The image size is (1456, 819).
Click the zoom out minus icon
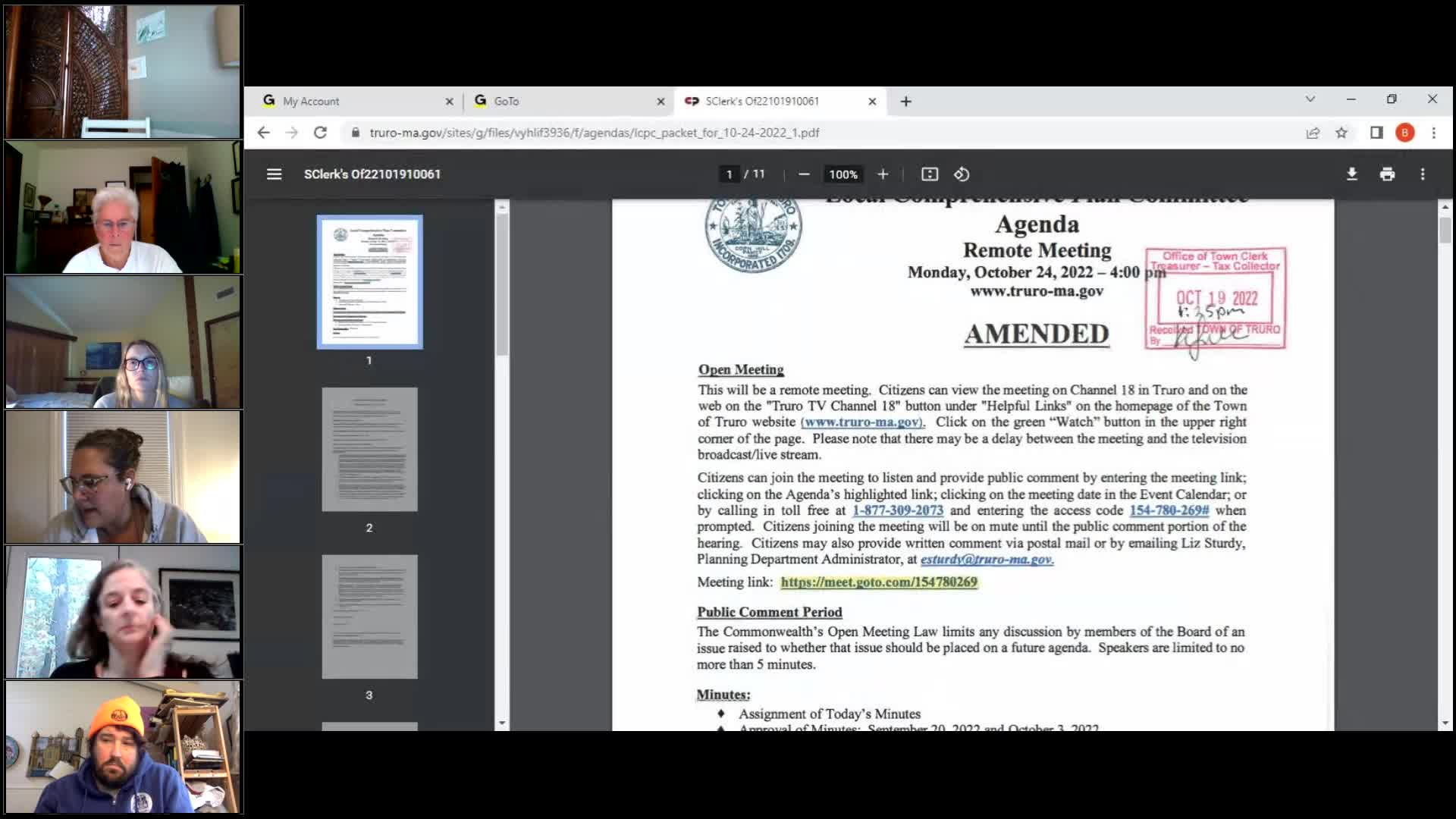tap(804, 174)
